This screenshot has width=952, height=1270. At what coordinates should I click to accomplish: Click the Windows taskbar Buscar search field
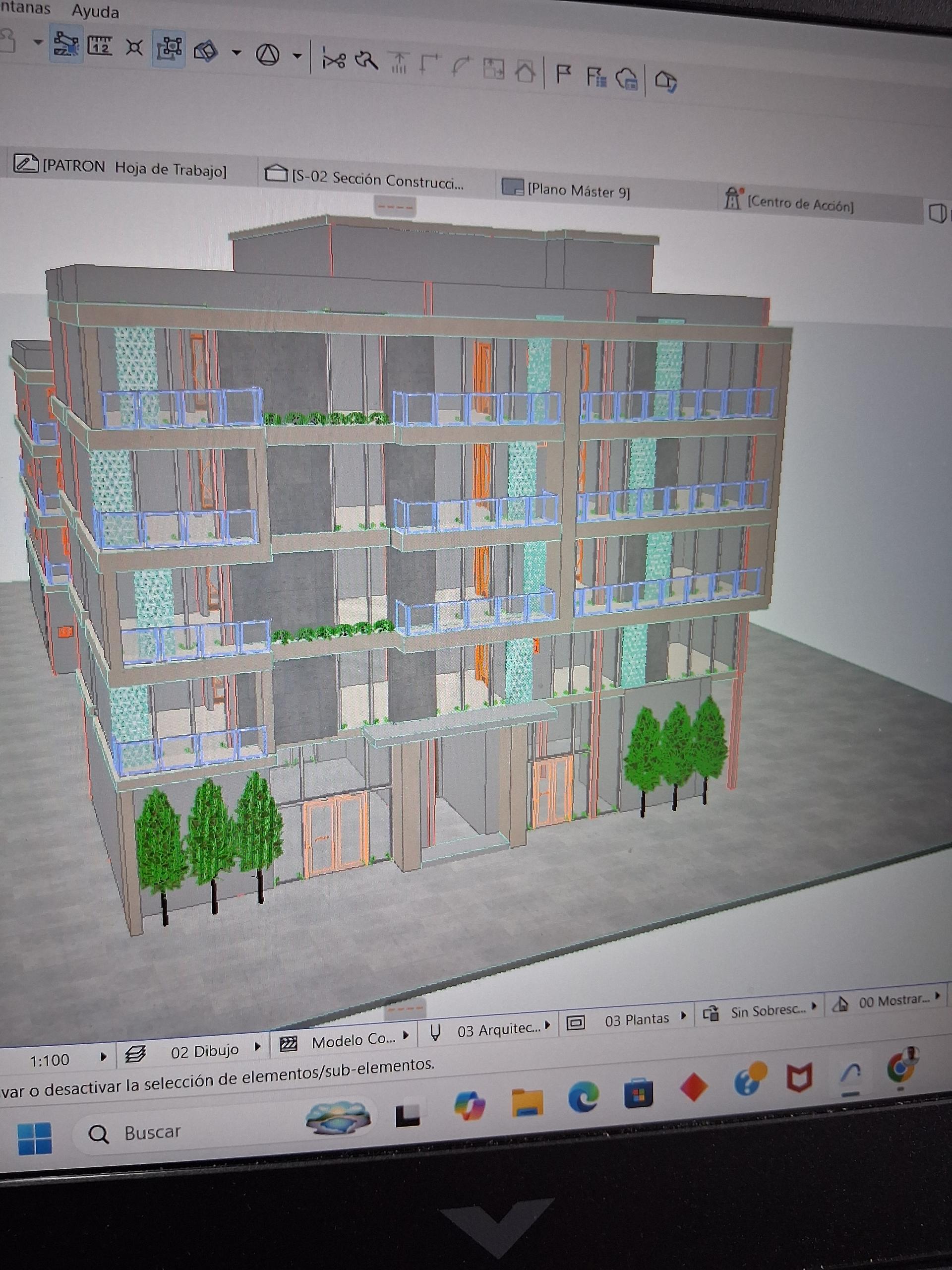(x=152, y=1132)
